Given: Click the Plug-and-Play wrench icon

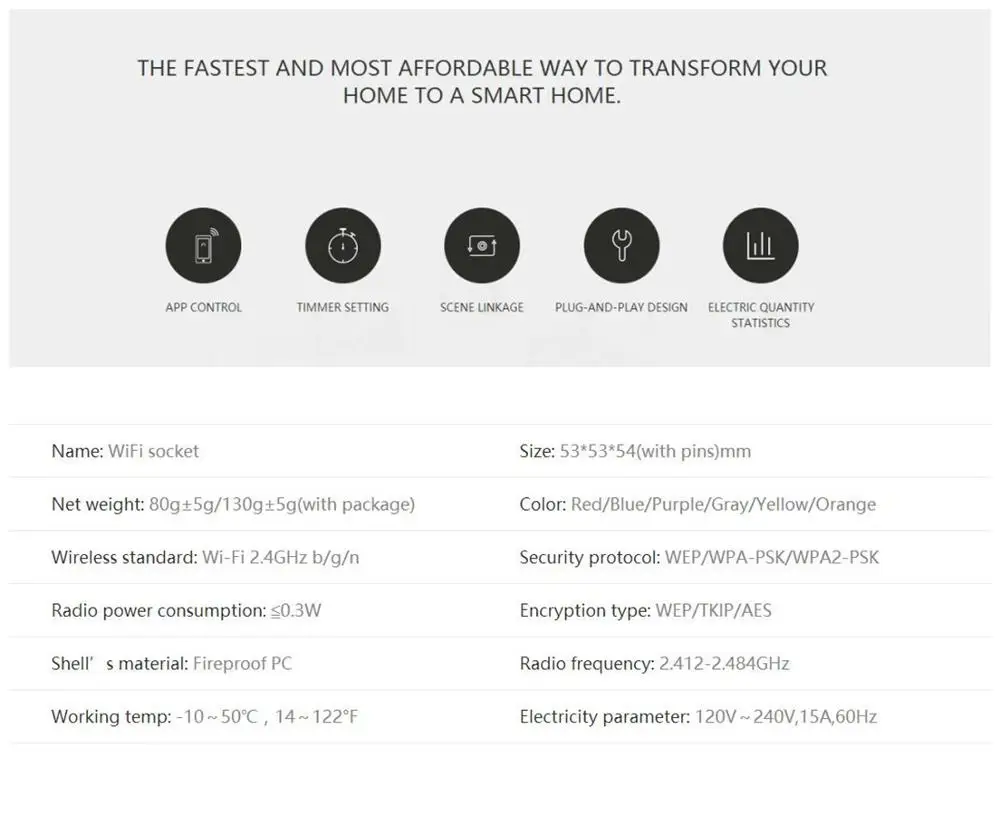Looking at the screenshot, I should coord(622,246).
